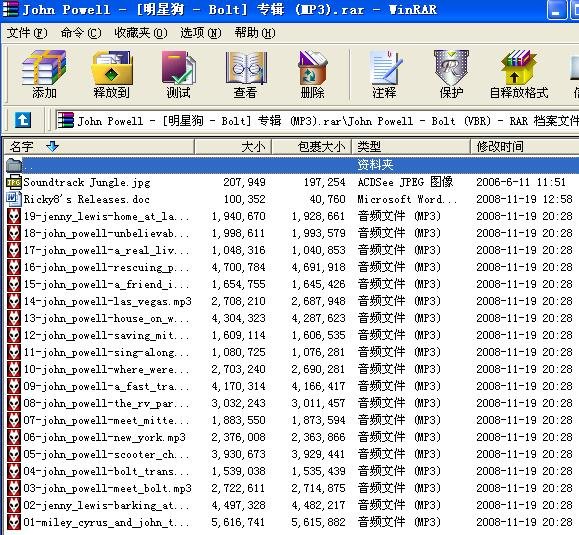Click the size value 207,949
The height and width of the screenshot is (535, 579).
pyautogui.click(x=244, y=182)
